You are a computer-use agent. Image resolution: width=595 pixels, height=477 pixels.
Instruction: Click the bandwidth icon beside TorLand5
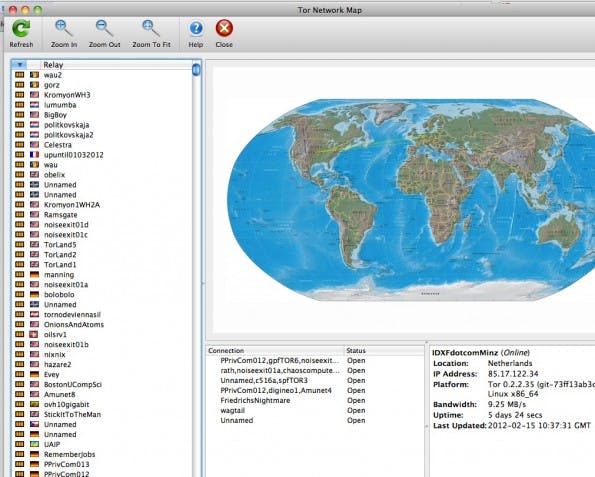click(x=19, y=244)
